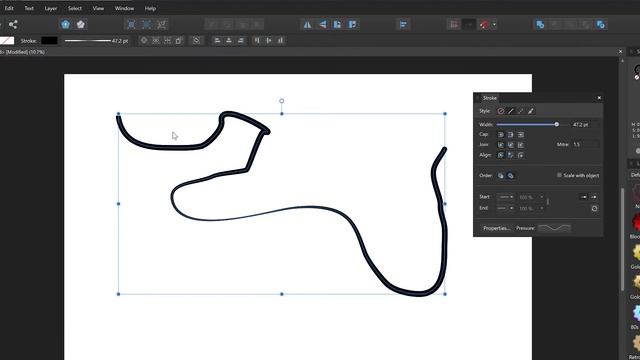Click the Properties... button
Image resolution: width=640 pixels, height=360 pixels.
(496, 228)
